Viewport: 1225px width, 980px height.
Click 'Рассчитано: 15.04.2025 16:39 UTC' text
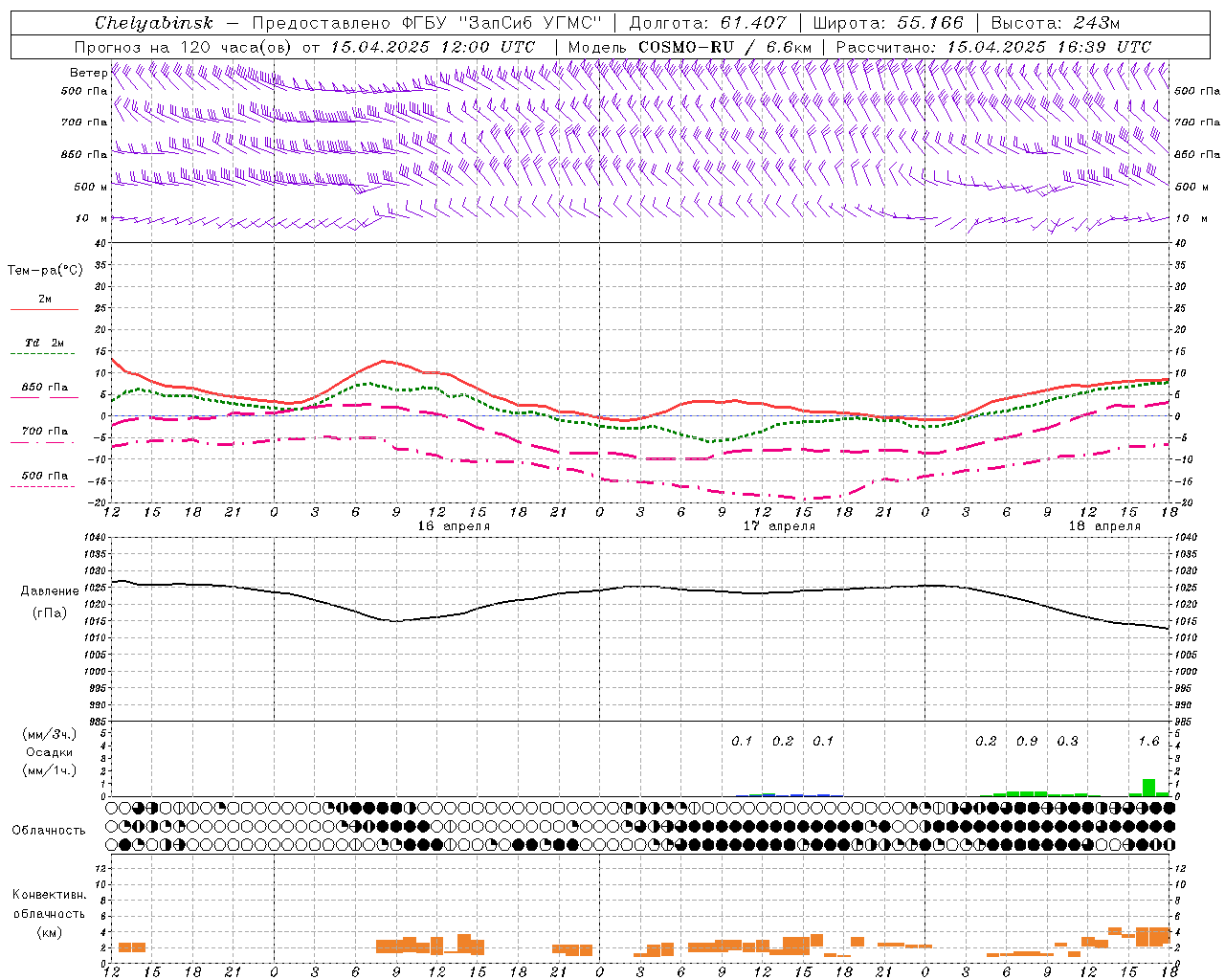(993, 47)
